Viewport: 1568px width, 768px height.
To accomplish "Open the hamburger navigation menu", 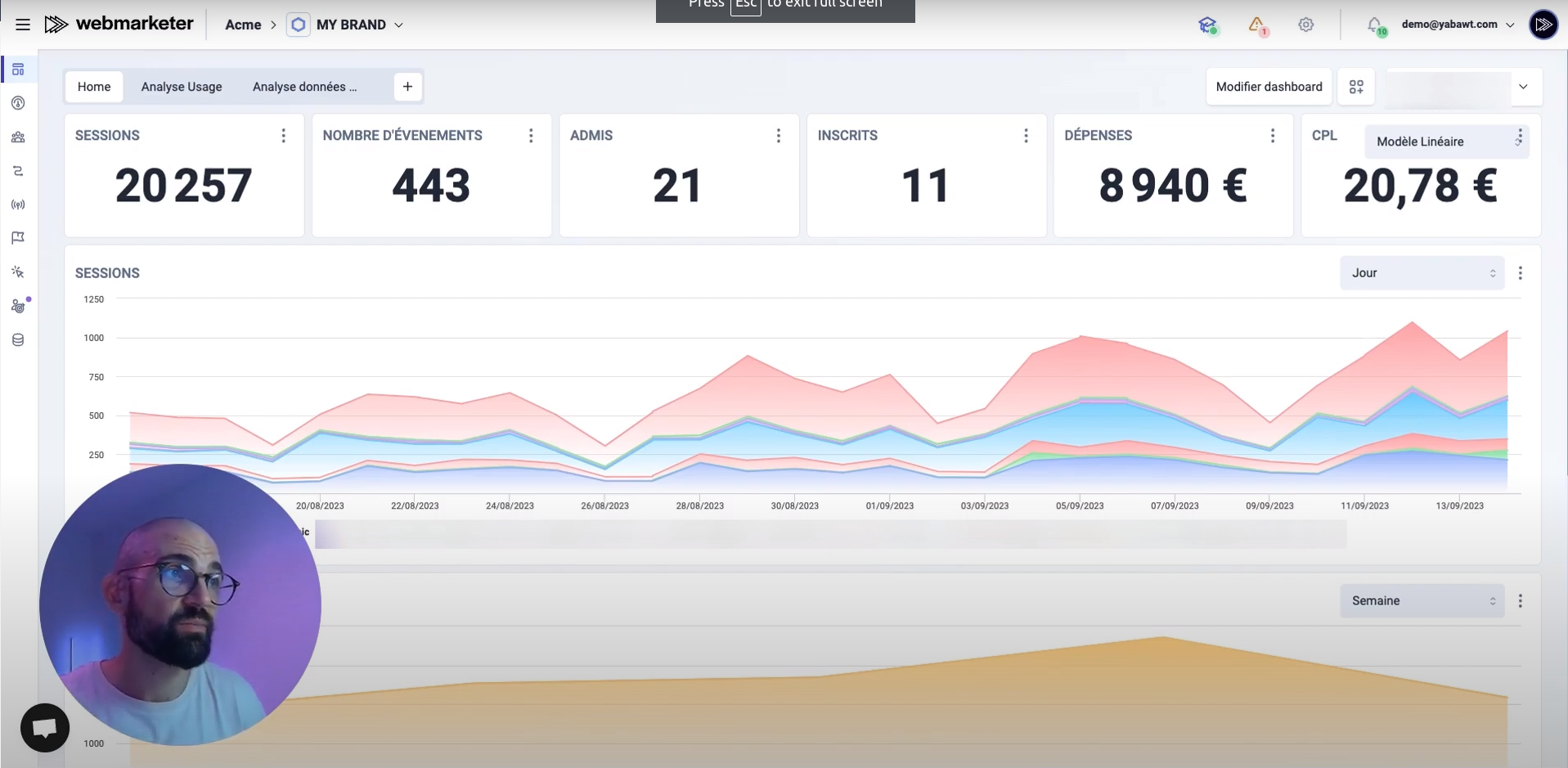I will (23, 25).
